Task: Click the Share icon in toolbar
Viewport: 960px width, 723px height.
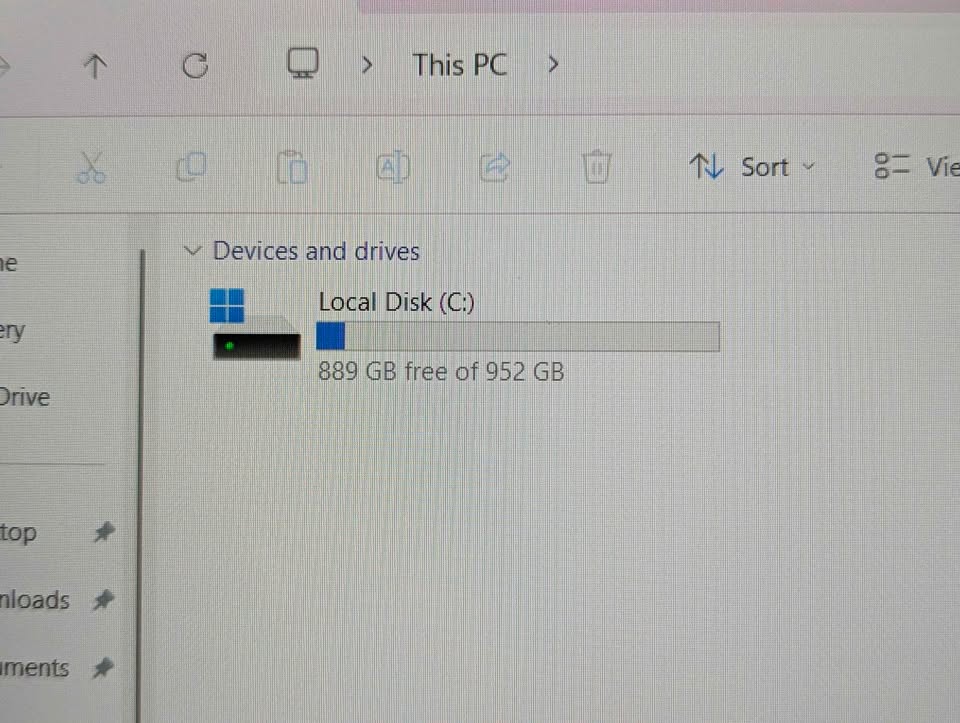Action: (495, 167)
